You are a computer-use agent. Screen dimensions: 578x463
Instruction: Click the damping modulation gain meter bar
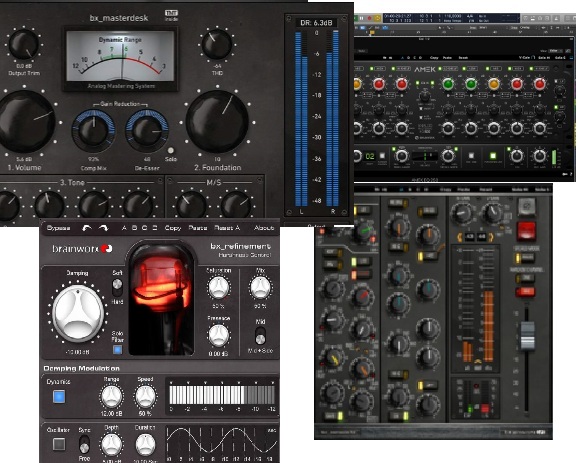[222, 395]
